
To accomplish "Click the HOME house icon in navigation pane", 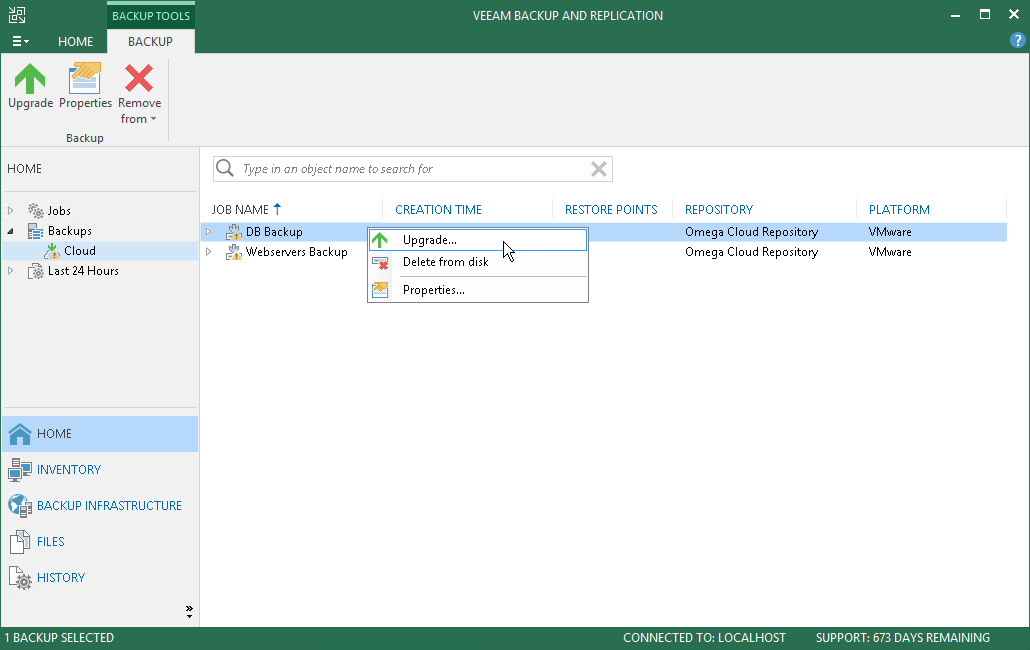I will click(20, 434).
